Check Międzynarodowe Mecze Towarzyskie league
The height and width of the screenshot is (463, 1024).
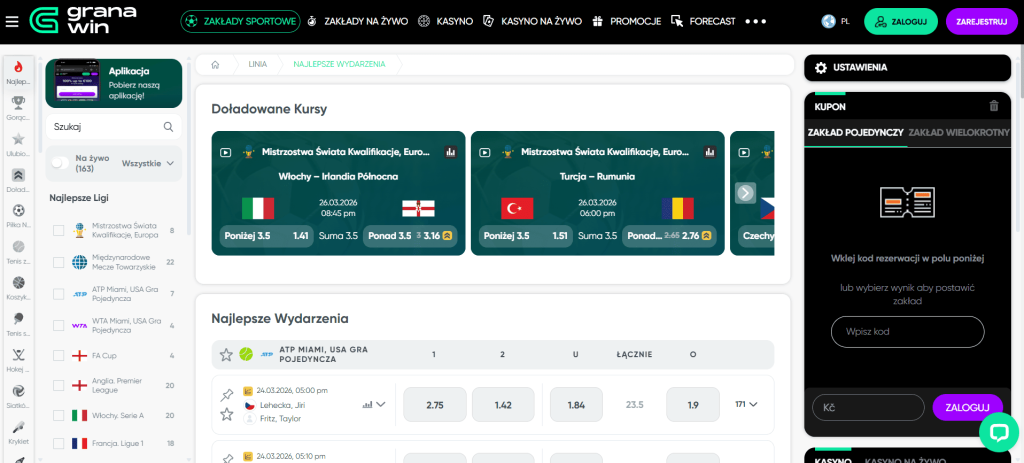coord(59,262)
